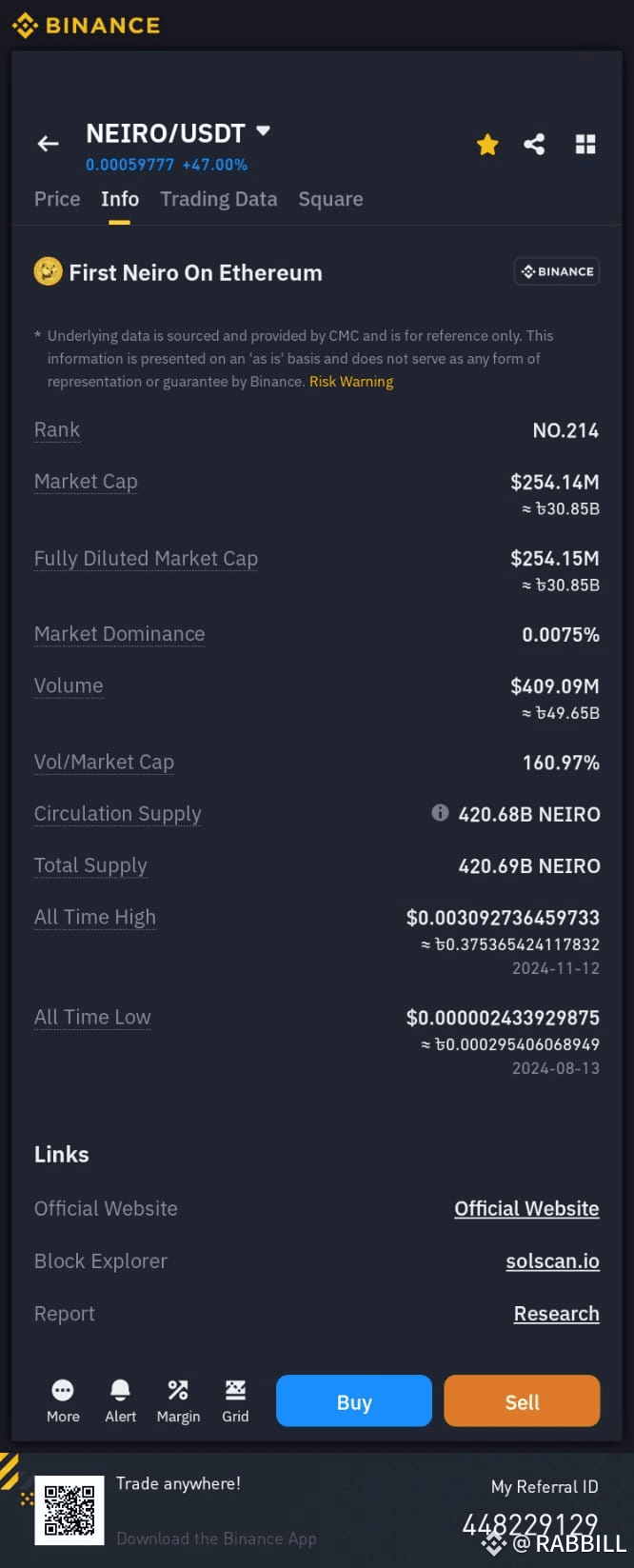Open the More menu at bottom

pyautogui.click(x=62, y=1399)
